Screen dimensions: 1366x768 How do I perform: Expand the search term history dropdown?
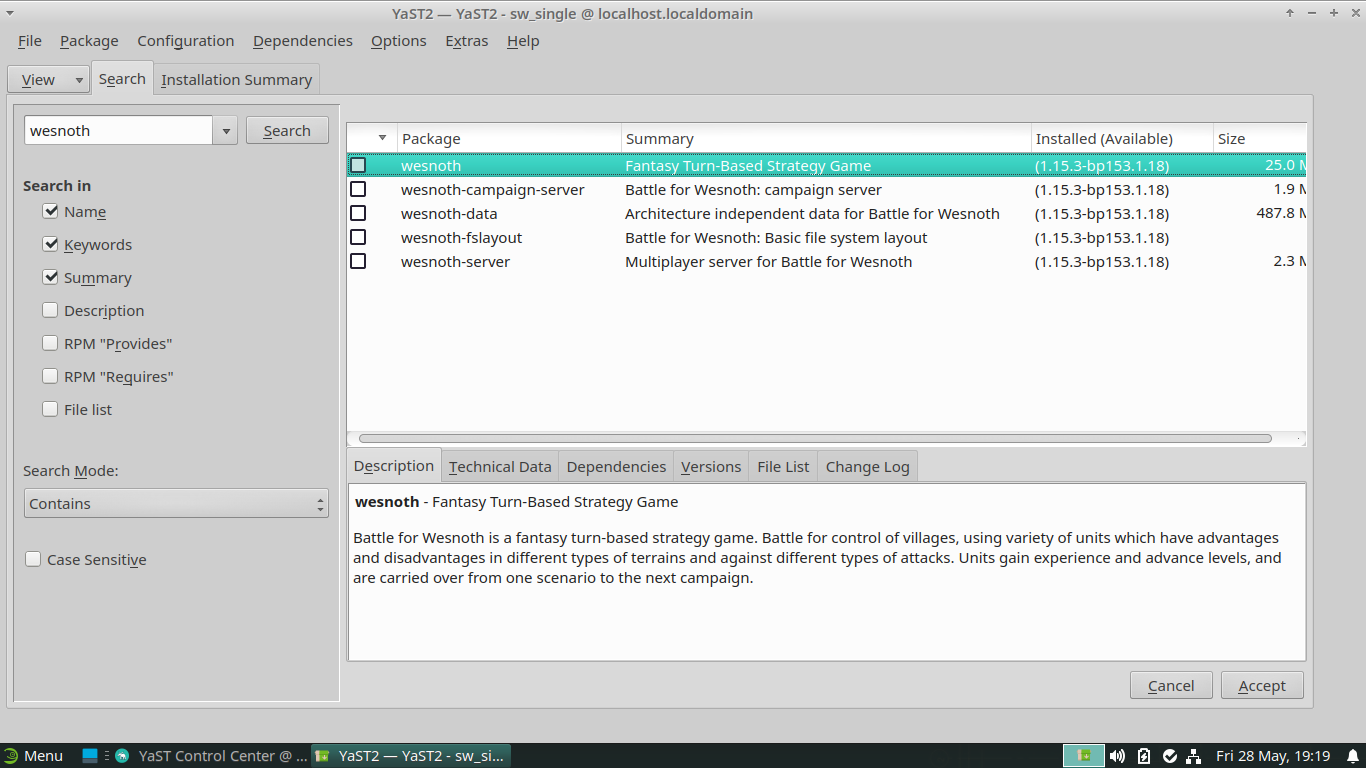[x=225, y=131]
